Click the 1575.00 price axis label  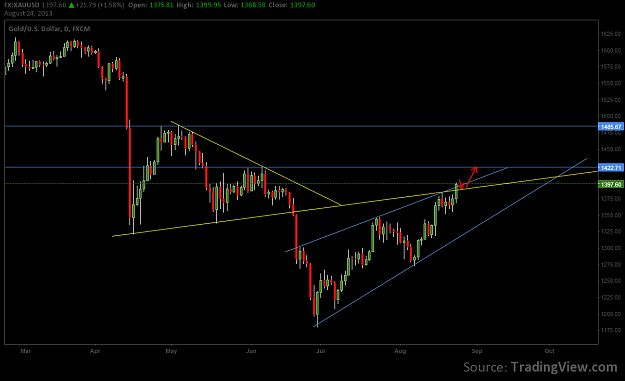pyautogui.click(x=611, y=67)
